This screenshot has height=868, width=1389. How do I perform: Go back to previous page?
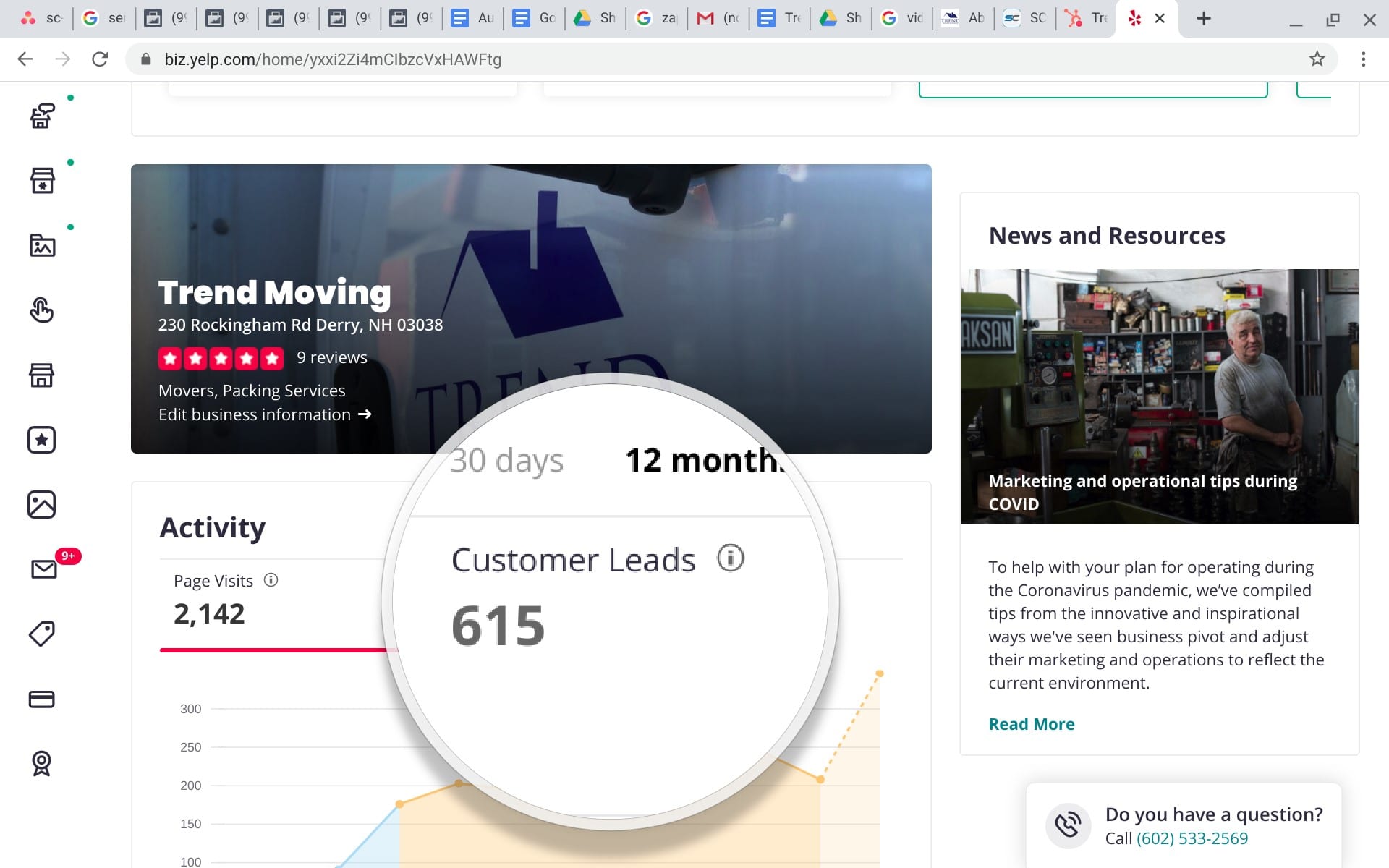(x=25, y=59)
